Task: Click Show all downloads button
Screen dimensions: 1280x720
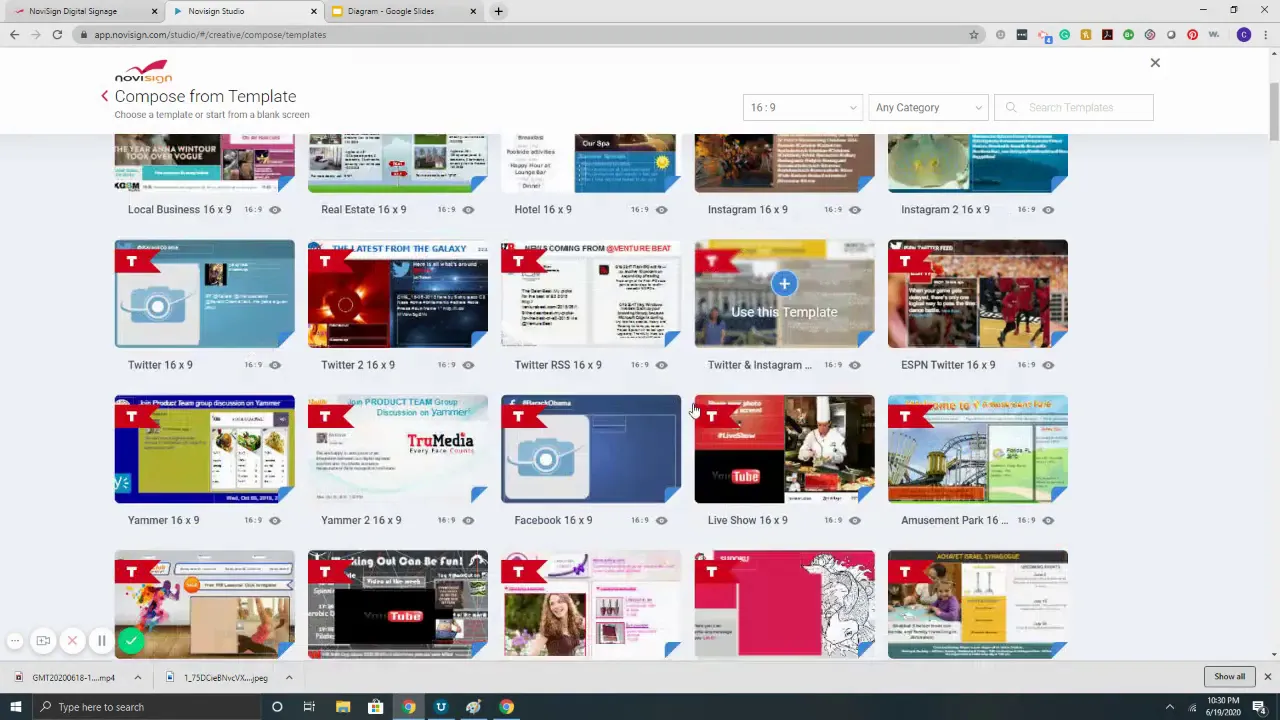Action: [x=1229, y=677]
